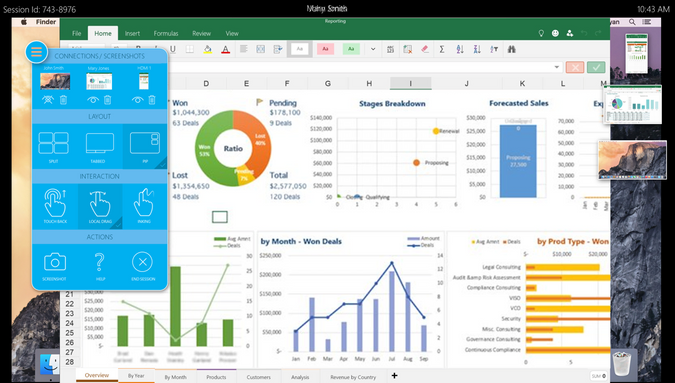Expand the formula bar dropdown arrow

(x=557, y=67)
